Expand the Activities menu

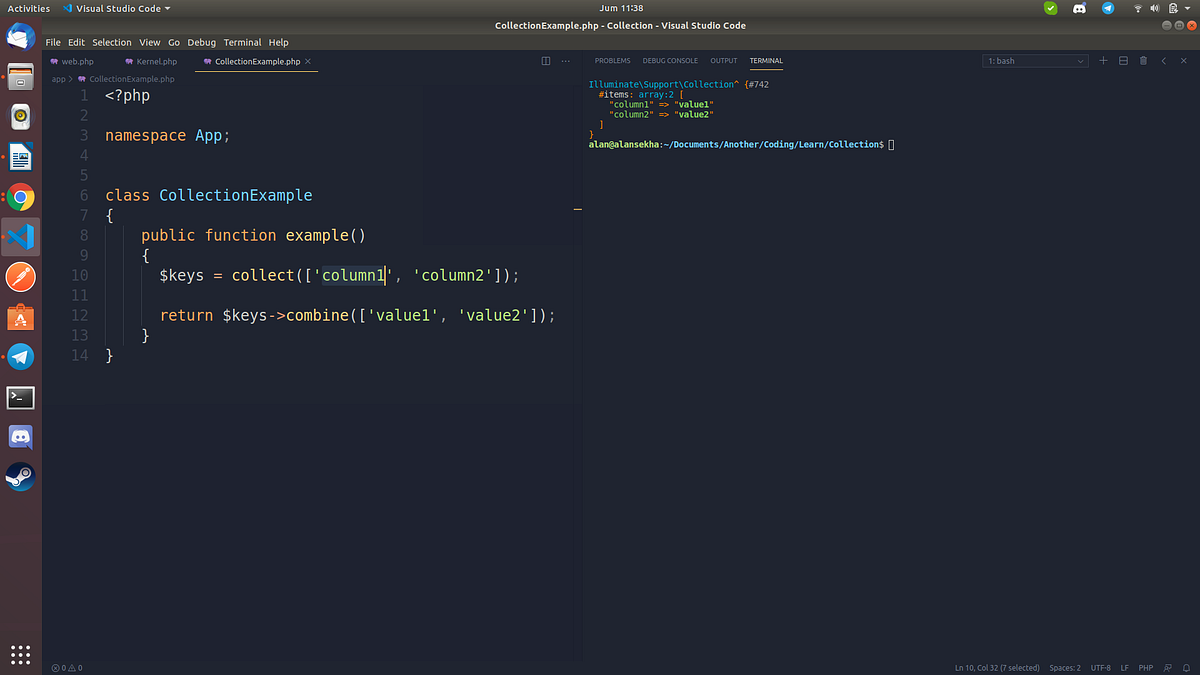29,7
